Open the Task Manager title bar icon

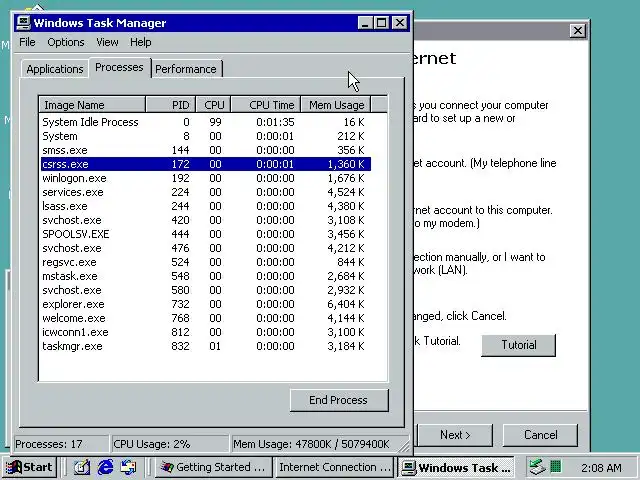pos(24,22)
